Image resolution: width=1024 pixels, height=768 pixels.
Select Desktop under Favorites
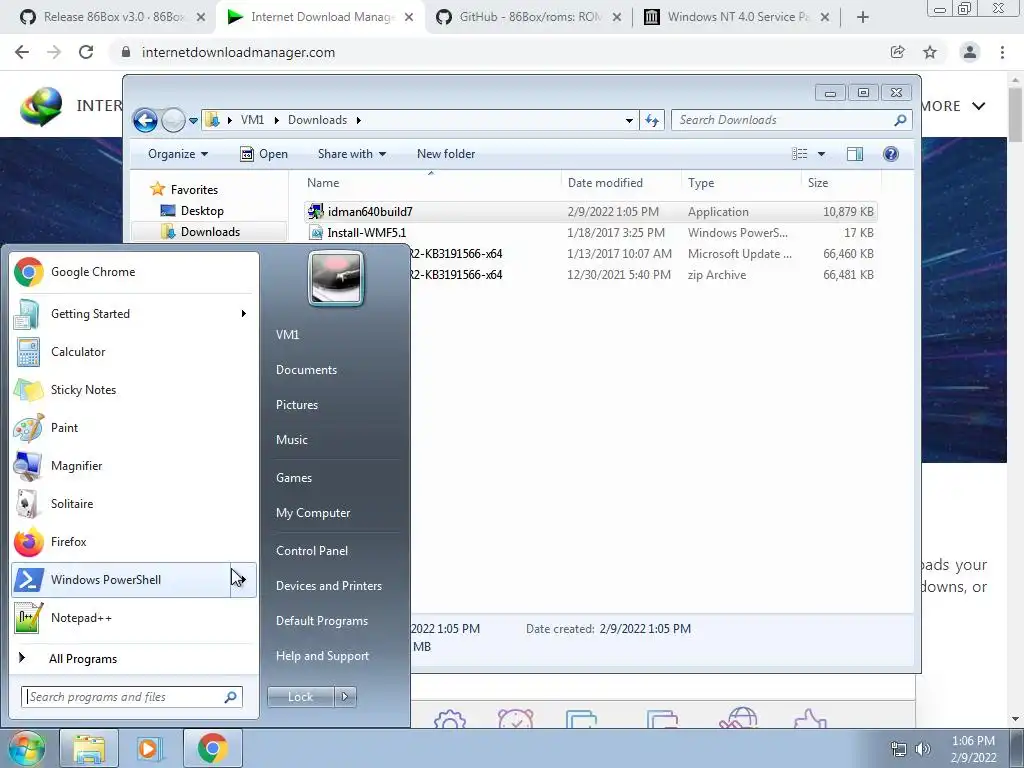pos(202,211)
